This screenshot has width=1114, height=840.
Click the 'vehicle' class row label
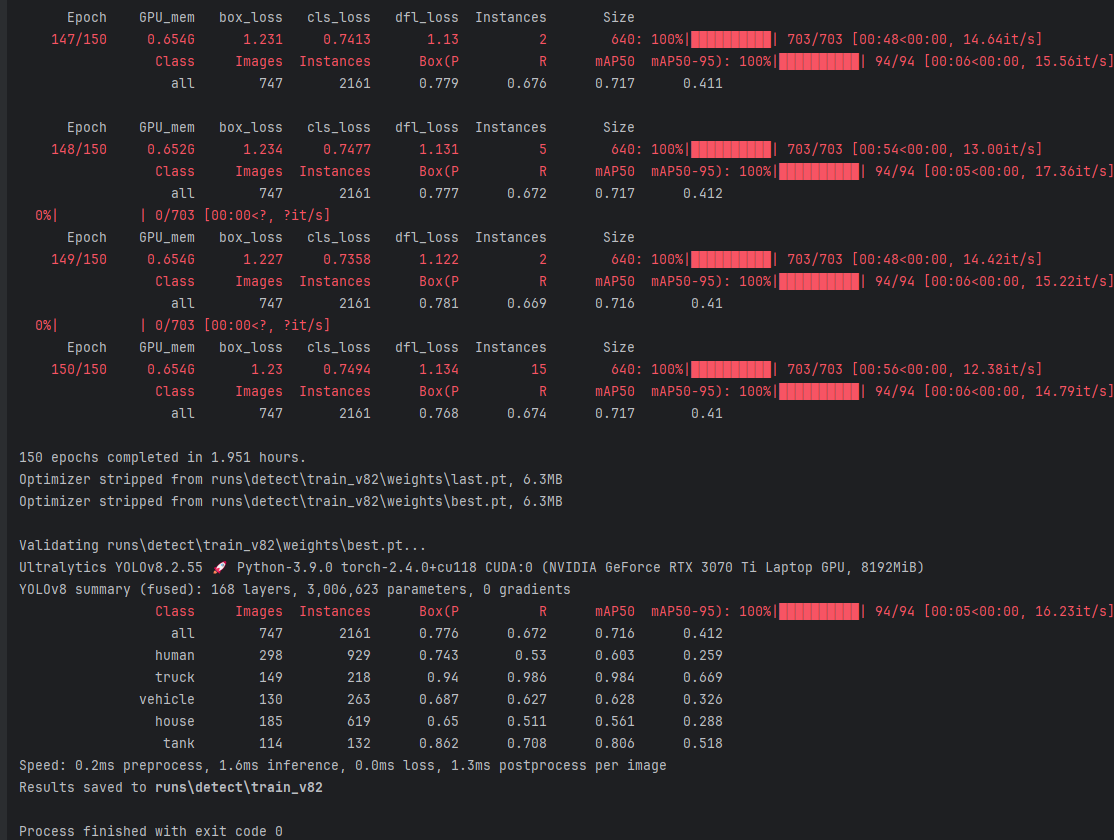tap(167, 699)
